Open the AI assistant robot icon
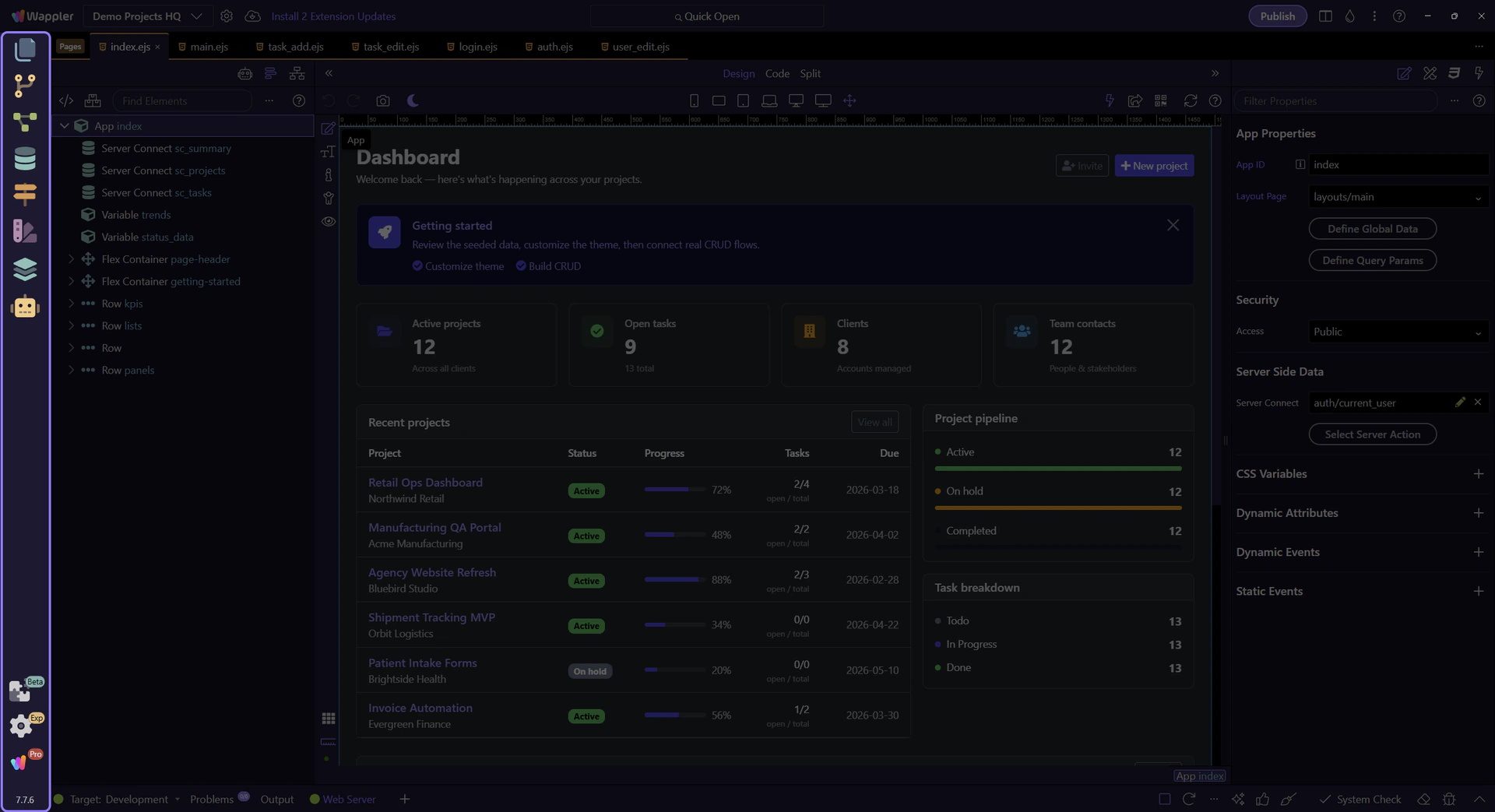This screenshot has height=812, width=1495. (x=25, y=308)
